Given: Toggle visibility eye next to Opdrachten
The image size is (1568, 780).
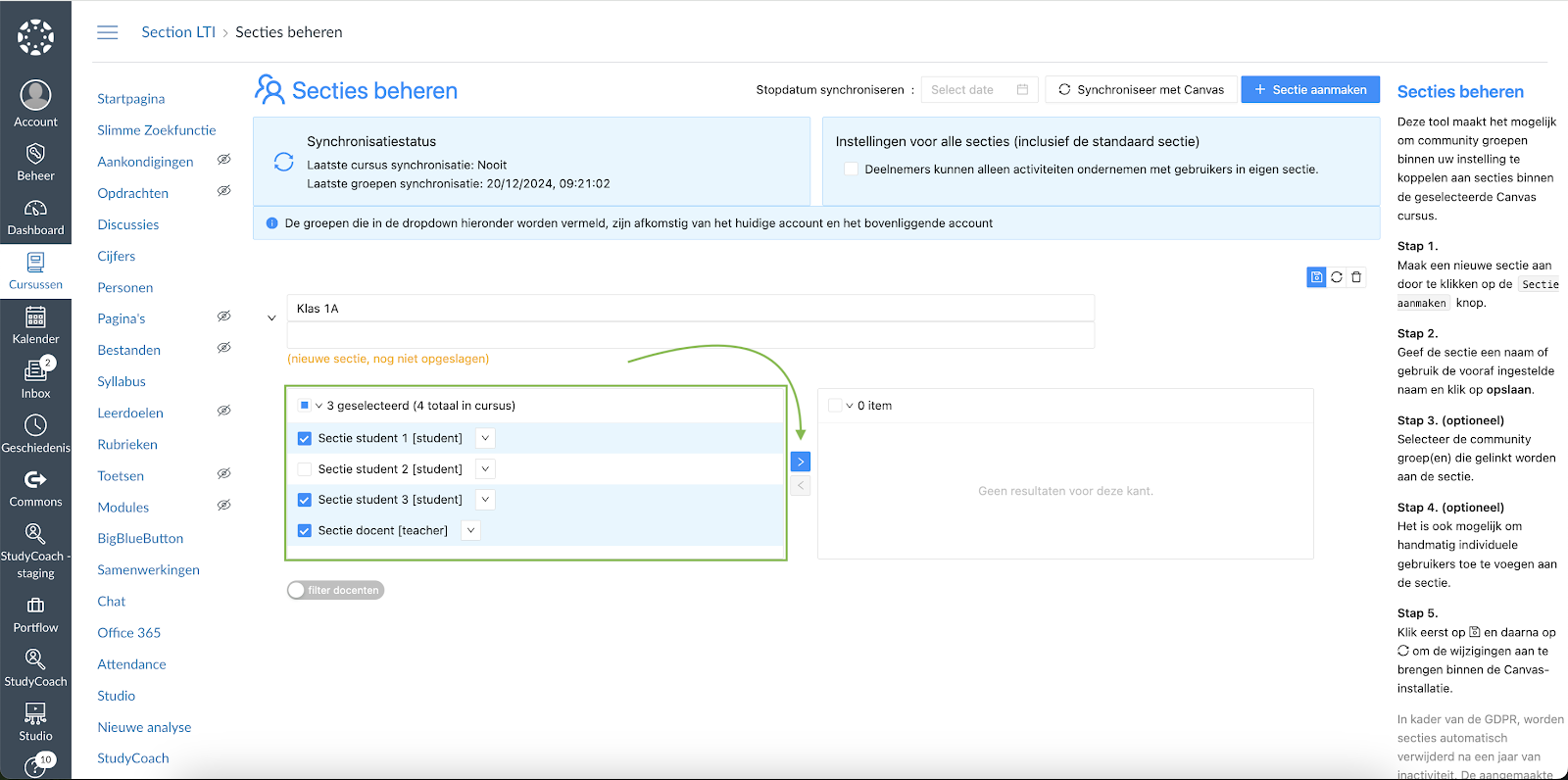Looking at the screenshot, I should [223, 190].
